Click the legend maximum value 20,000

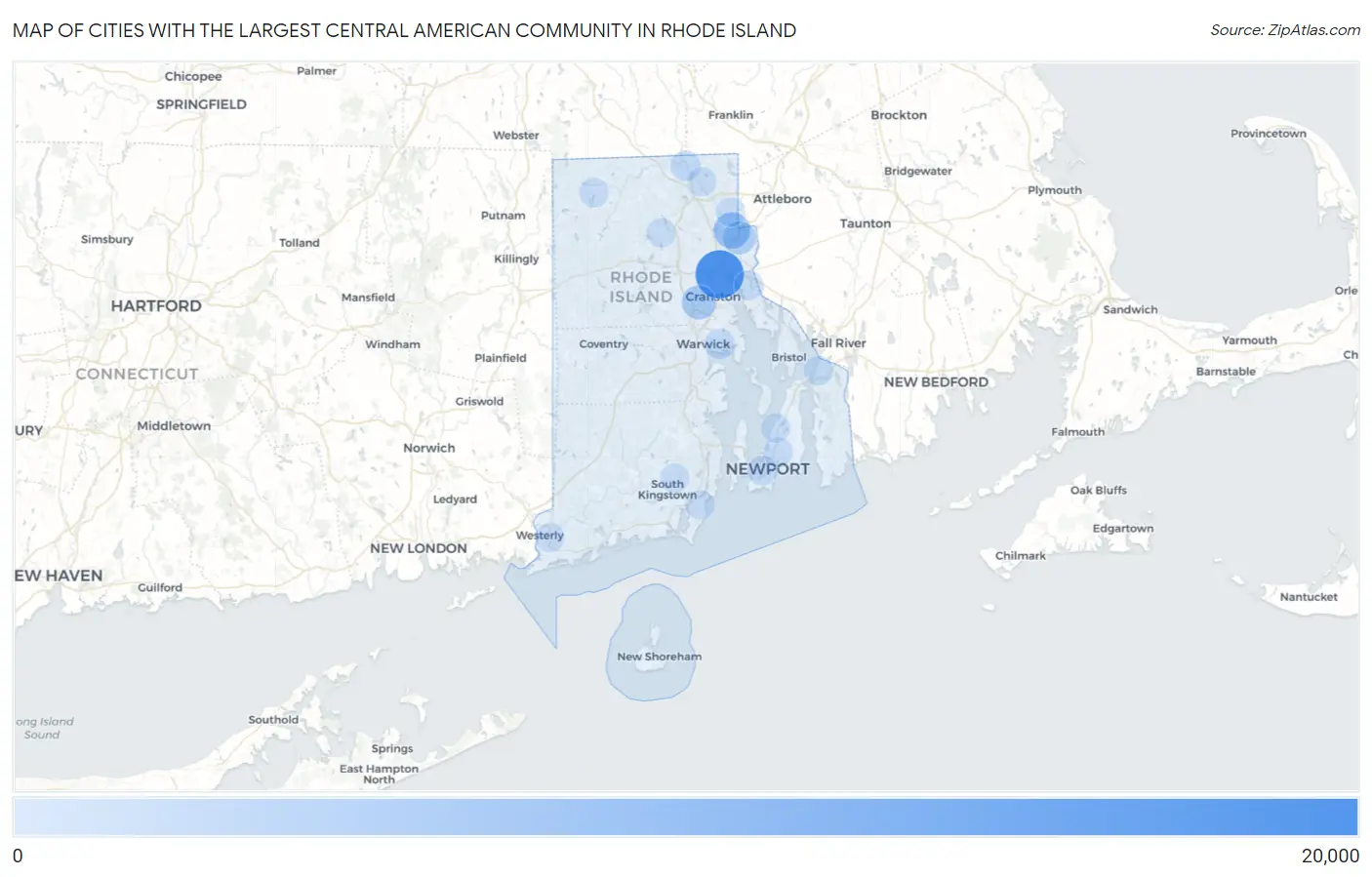[x=1330, y=857]
